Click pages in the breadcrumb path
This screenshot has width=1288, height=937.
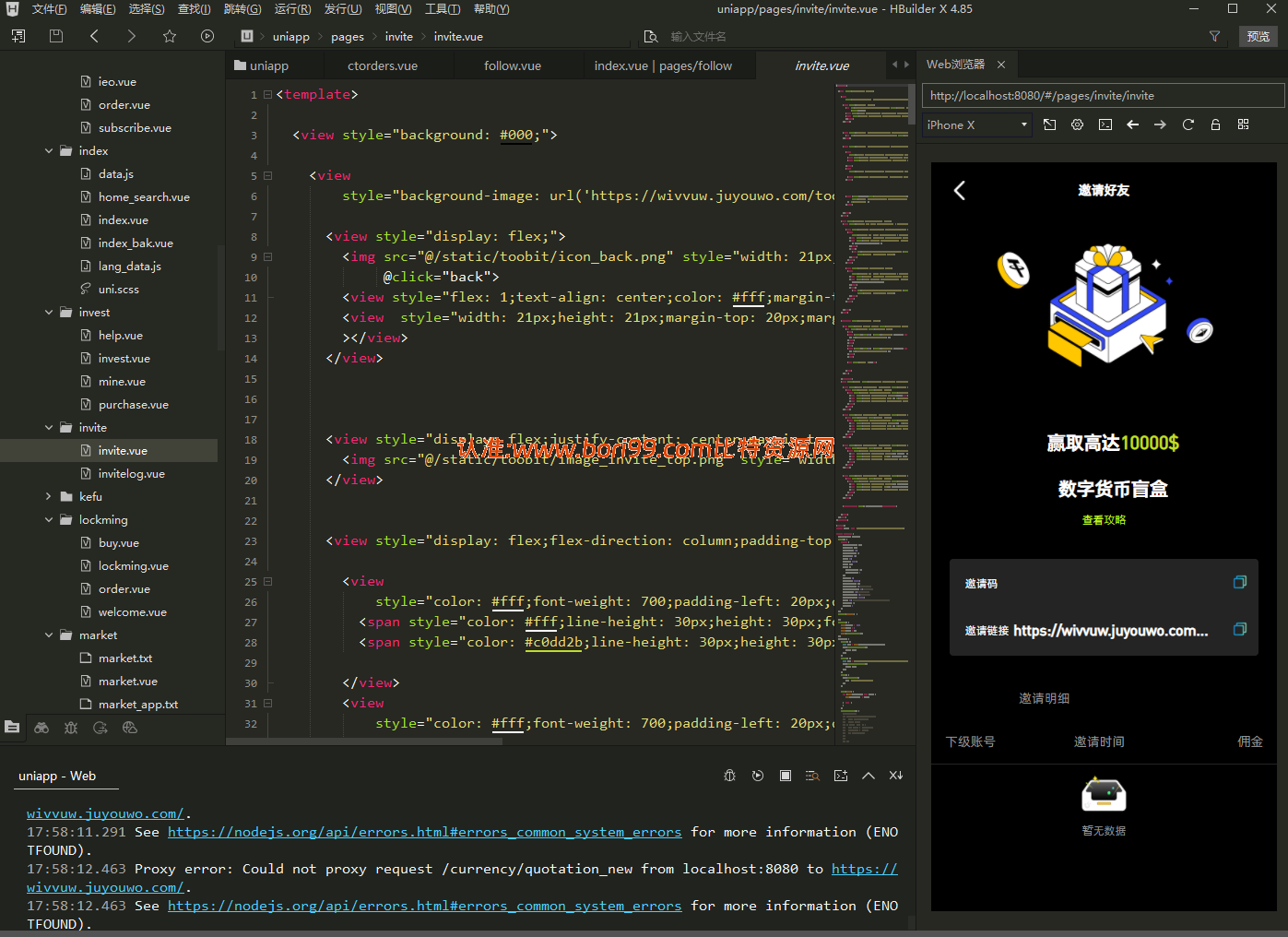[348, 37]
